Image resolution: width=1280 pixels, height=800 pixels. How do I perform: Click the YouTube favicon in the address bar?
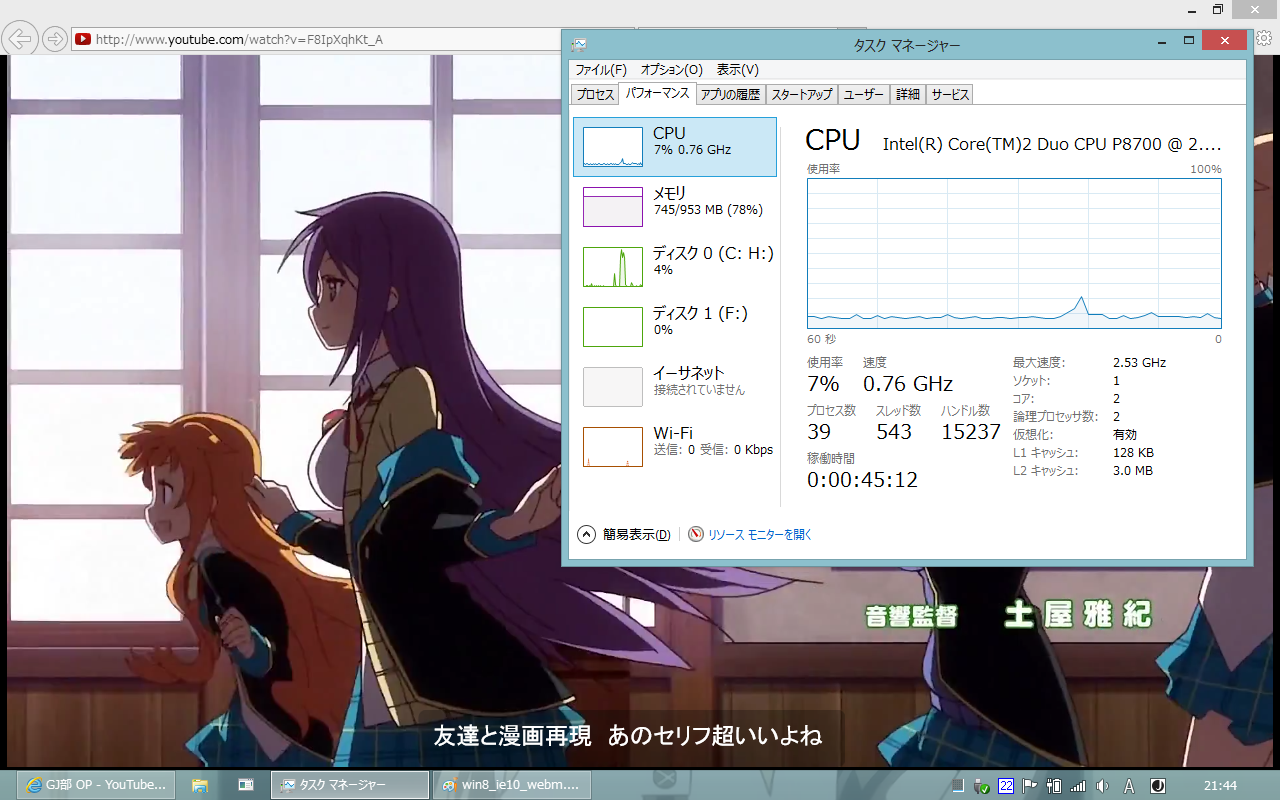coord(82,40)
